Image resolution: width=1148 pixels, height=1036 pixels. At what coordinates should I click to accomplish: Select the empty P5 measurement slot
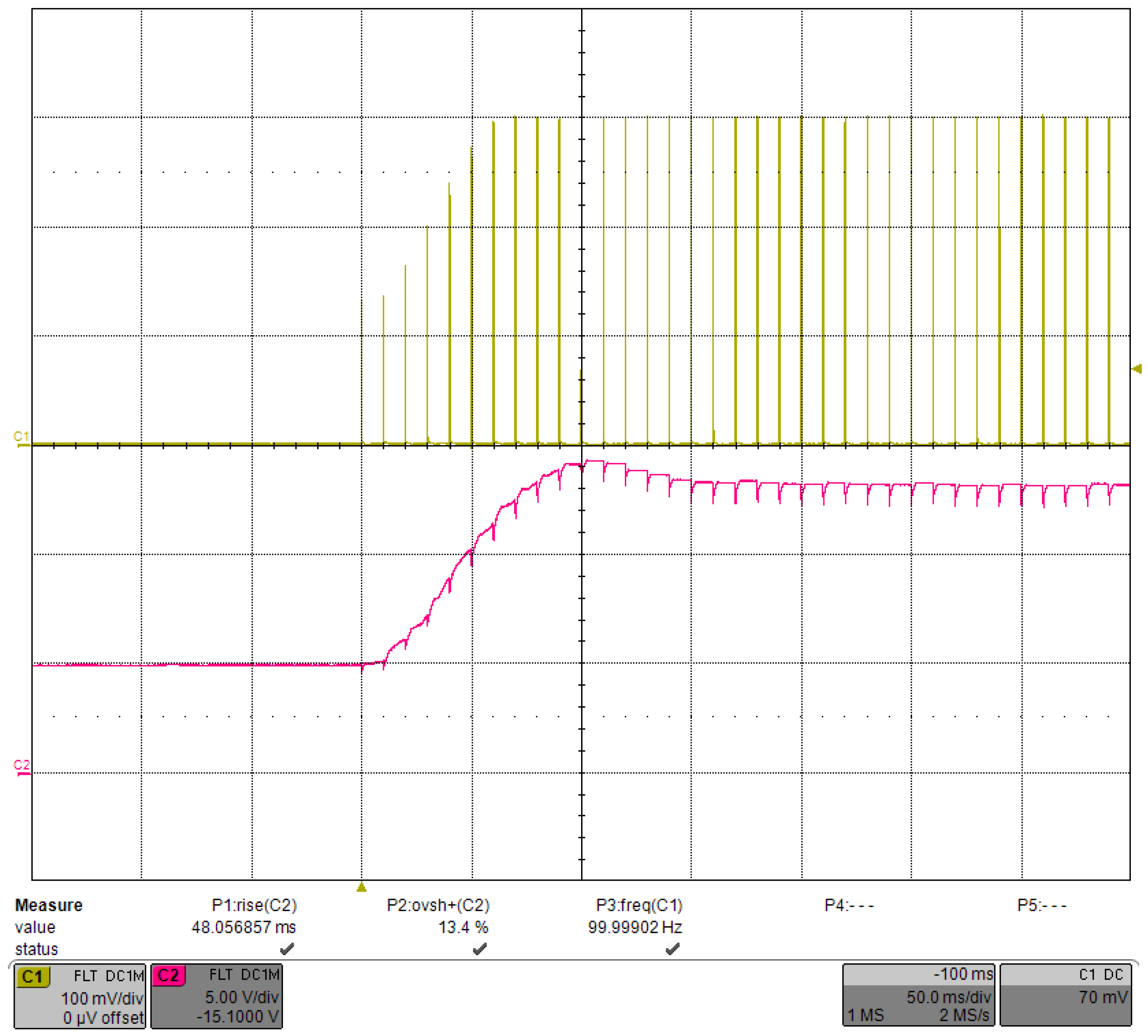pos(1041,906)
